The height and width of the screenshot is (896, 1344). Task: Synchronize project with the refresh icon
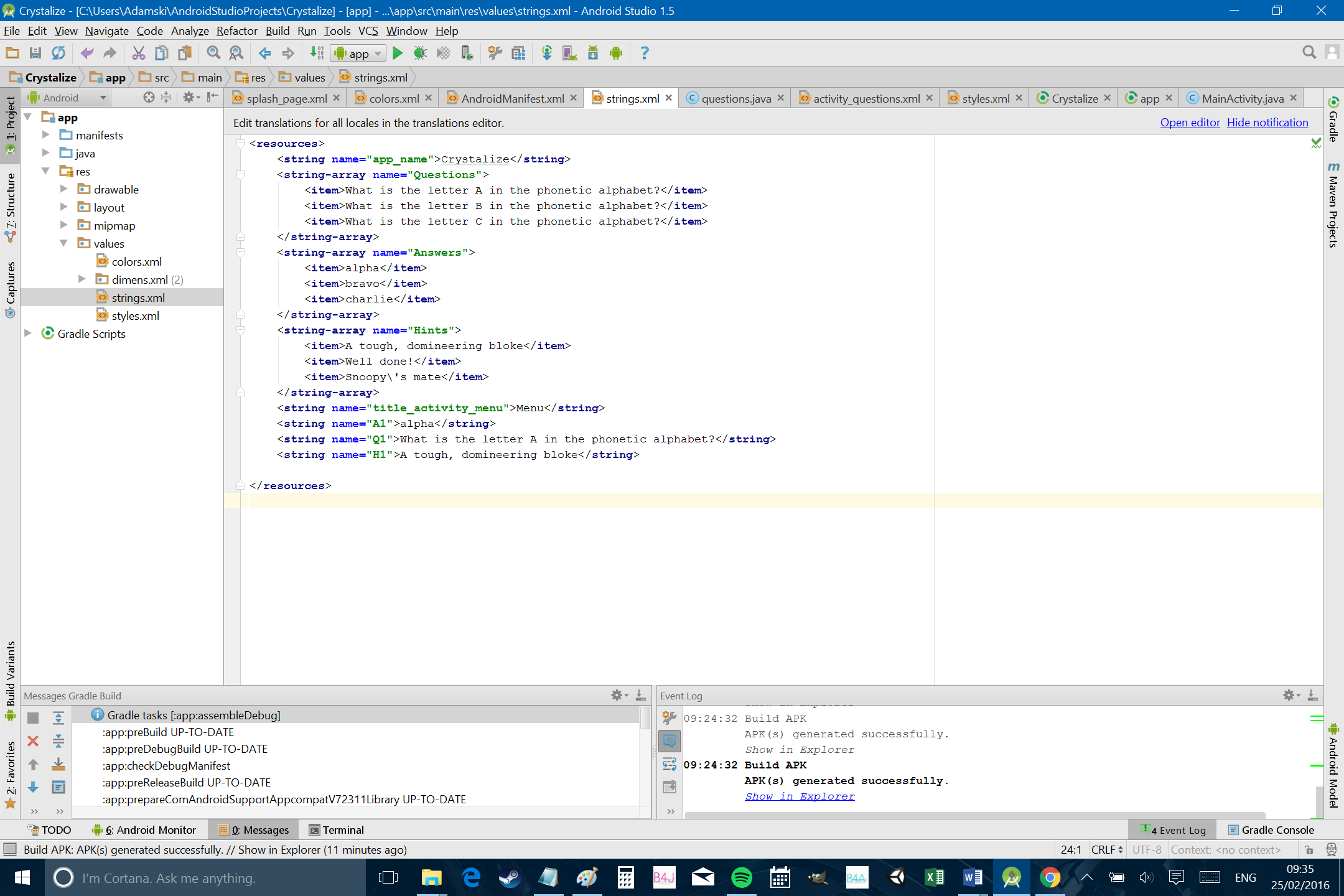tap(58, 54)
